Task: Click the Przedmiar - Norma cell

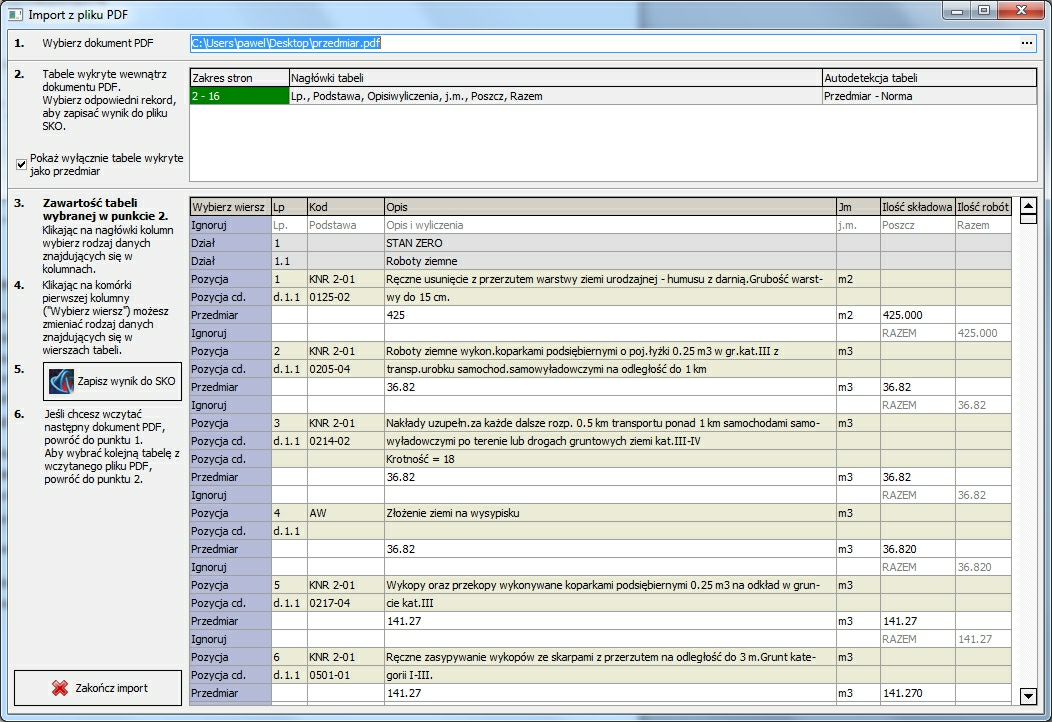Action: coord(929,96)
